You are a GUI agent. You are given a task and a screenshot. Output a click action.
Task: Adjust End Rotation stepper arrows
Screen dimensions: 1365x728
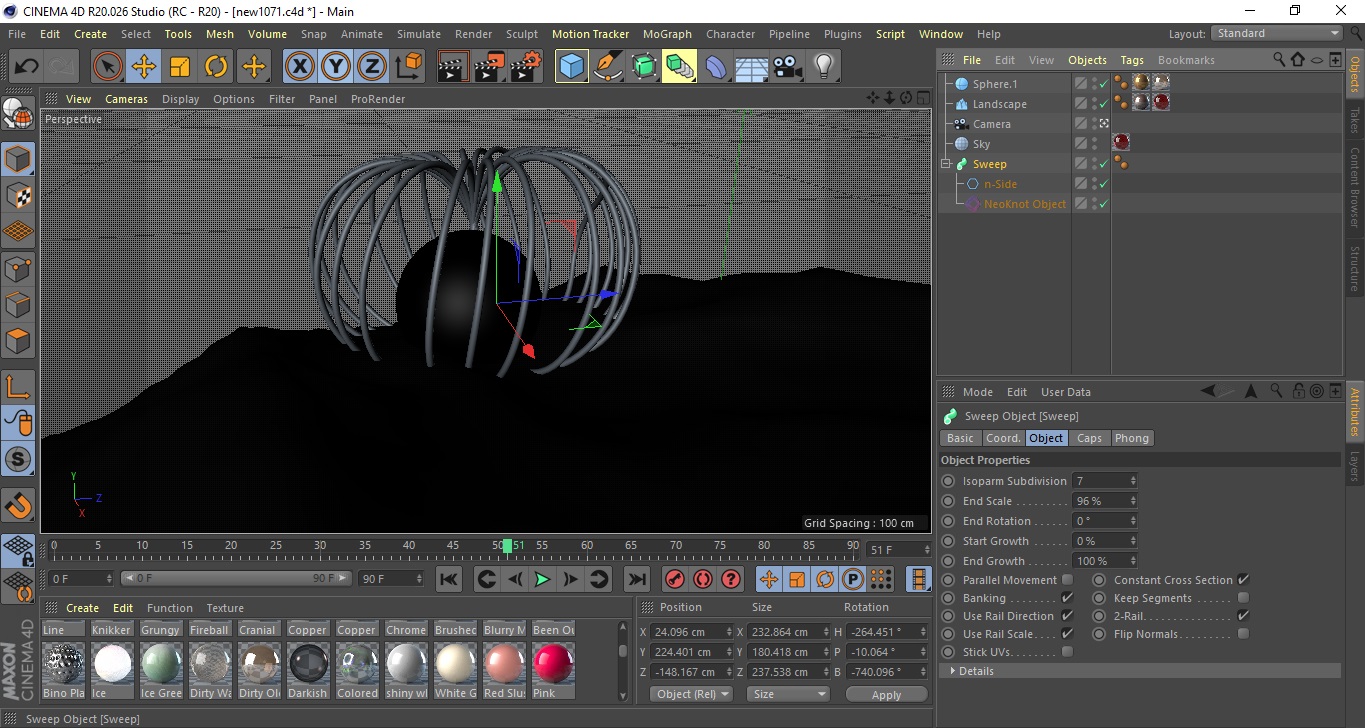pos(1133,521)
